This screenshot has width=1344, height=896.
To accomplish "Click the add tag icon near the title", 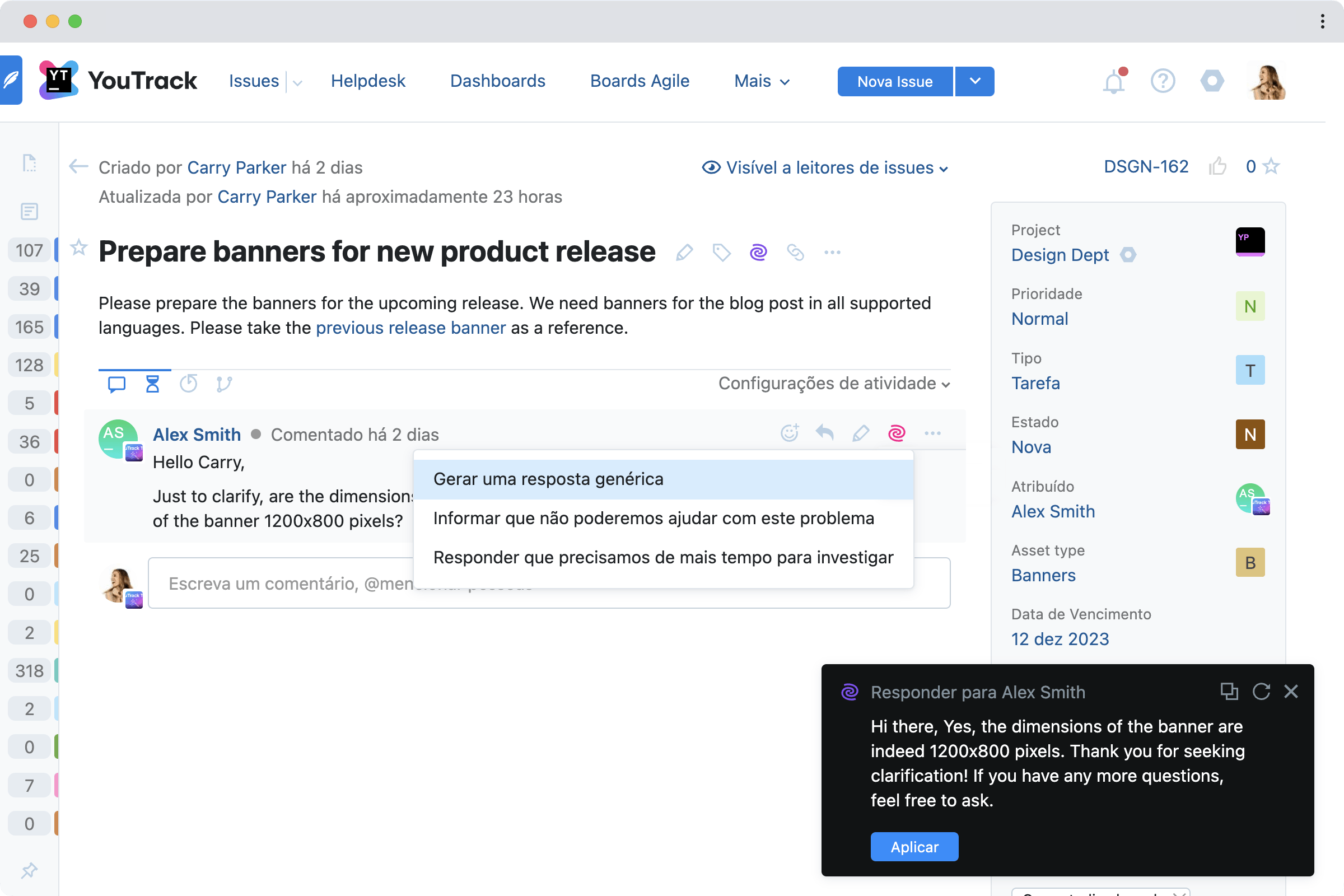I will tap(721, 252).
